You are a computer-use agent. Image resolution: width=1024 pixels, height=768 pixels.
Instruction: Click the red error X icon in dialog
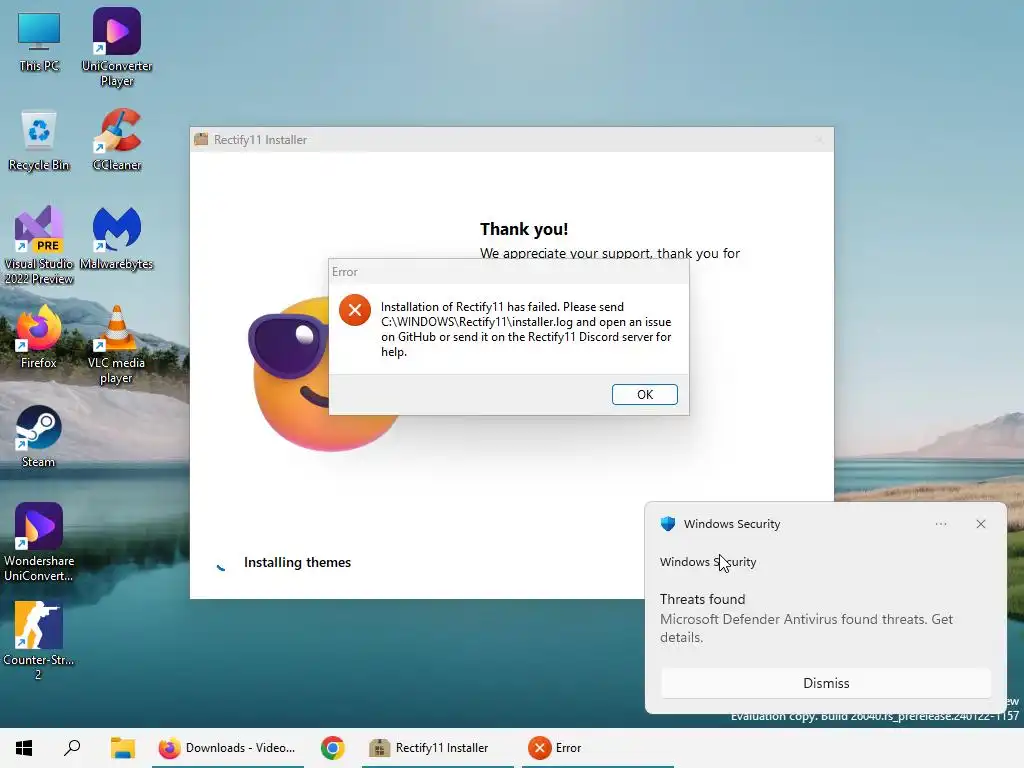pyautogui.click(x=355, y=310)
